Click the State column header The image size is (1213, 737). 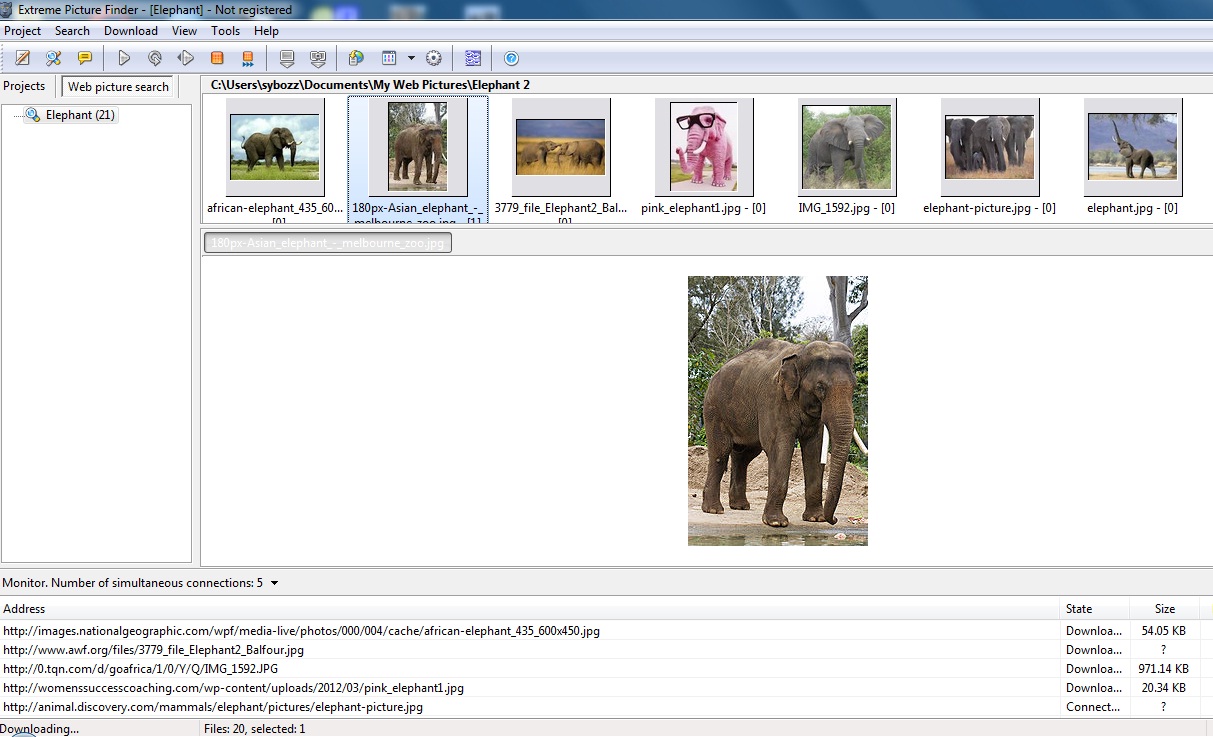pos(1095,608)
